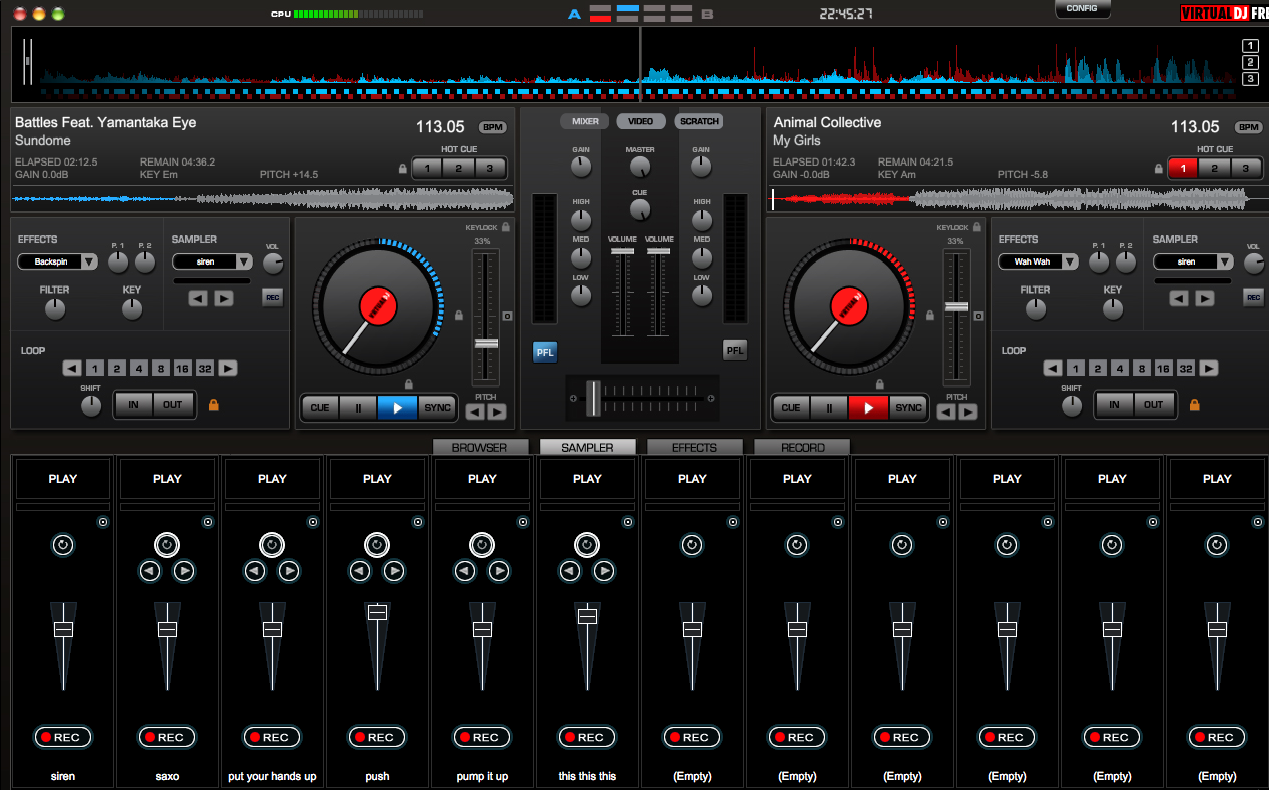This screenshot has width=1269, height=790.
Task: Click the orange loop lock icon on left deck
Action: tap(213, 405)
